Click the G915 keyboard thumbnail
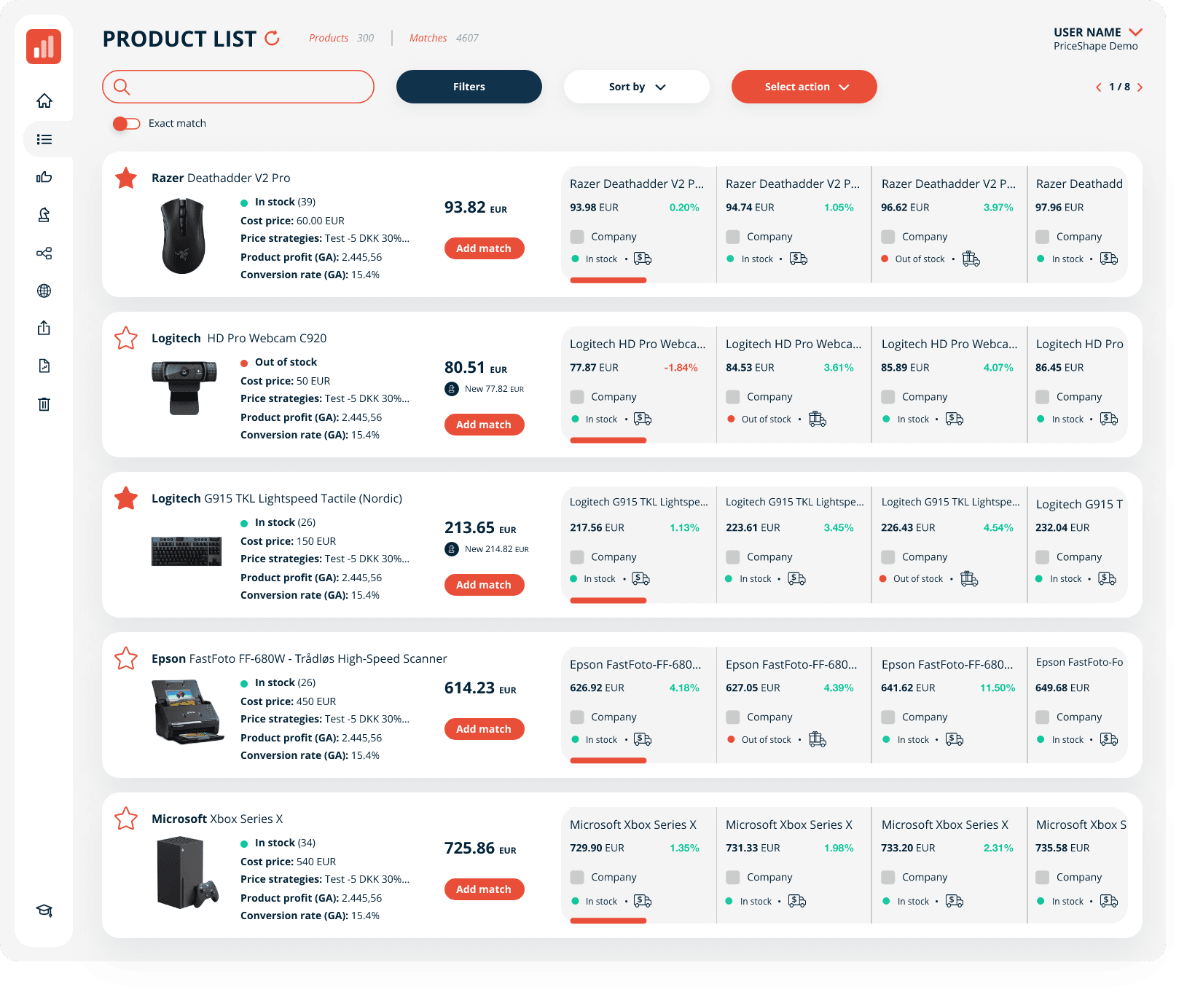This screenshot has height=1008, width=1195. [x=187, y=551]
